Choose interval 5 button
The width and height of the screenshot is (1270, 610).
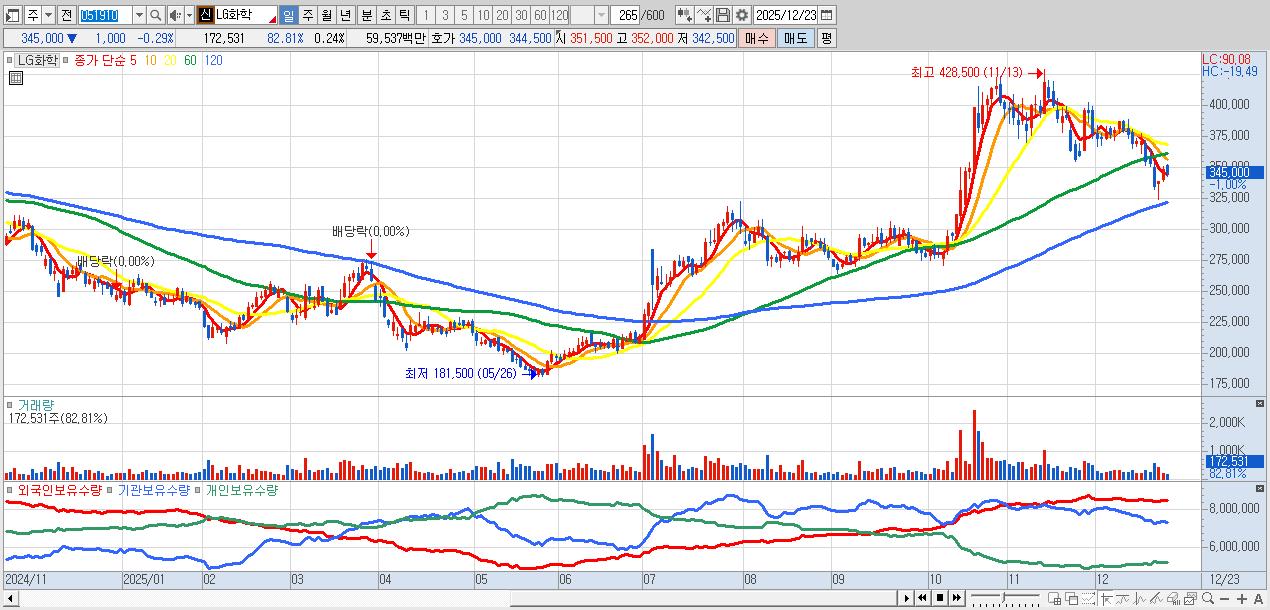(x=464, y=15)
